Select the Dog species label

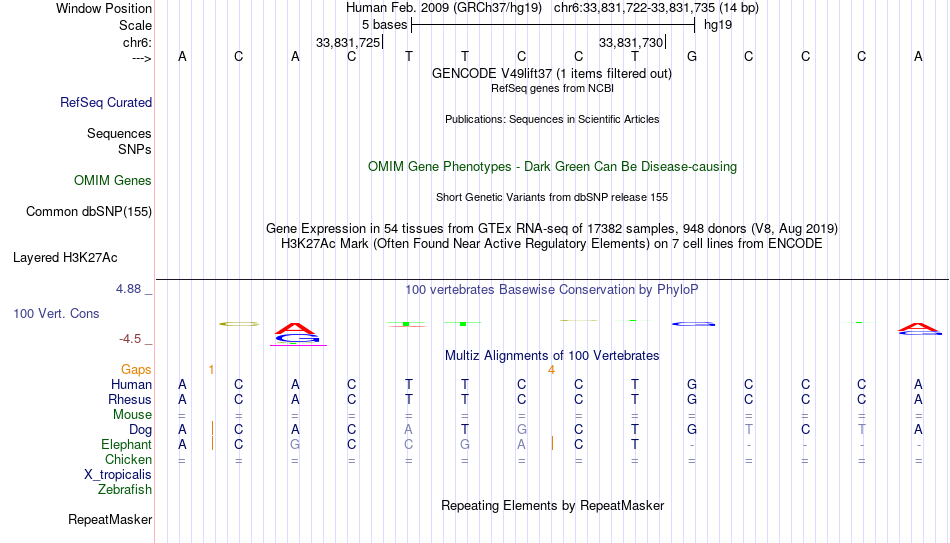click(140, 430)
